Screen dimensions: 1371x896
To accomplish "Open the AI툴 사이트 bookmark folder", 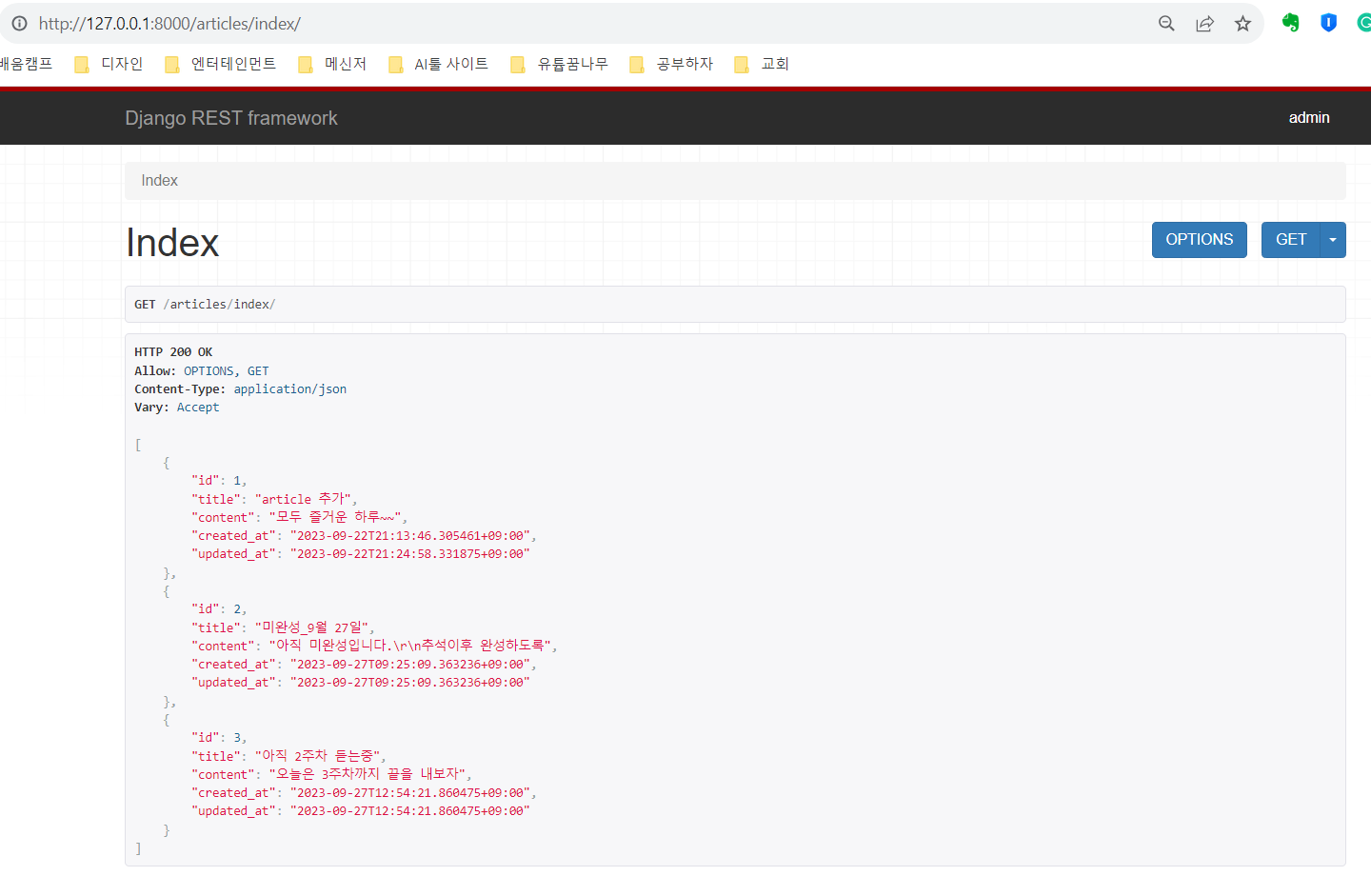I will pos(439,64).
